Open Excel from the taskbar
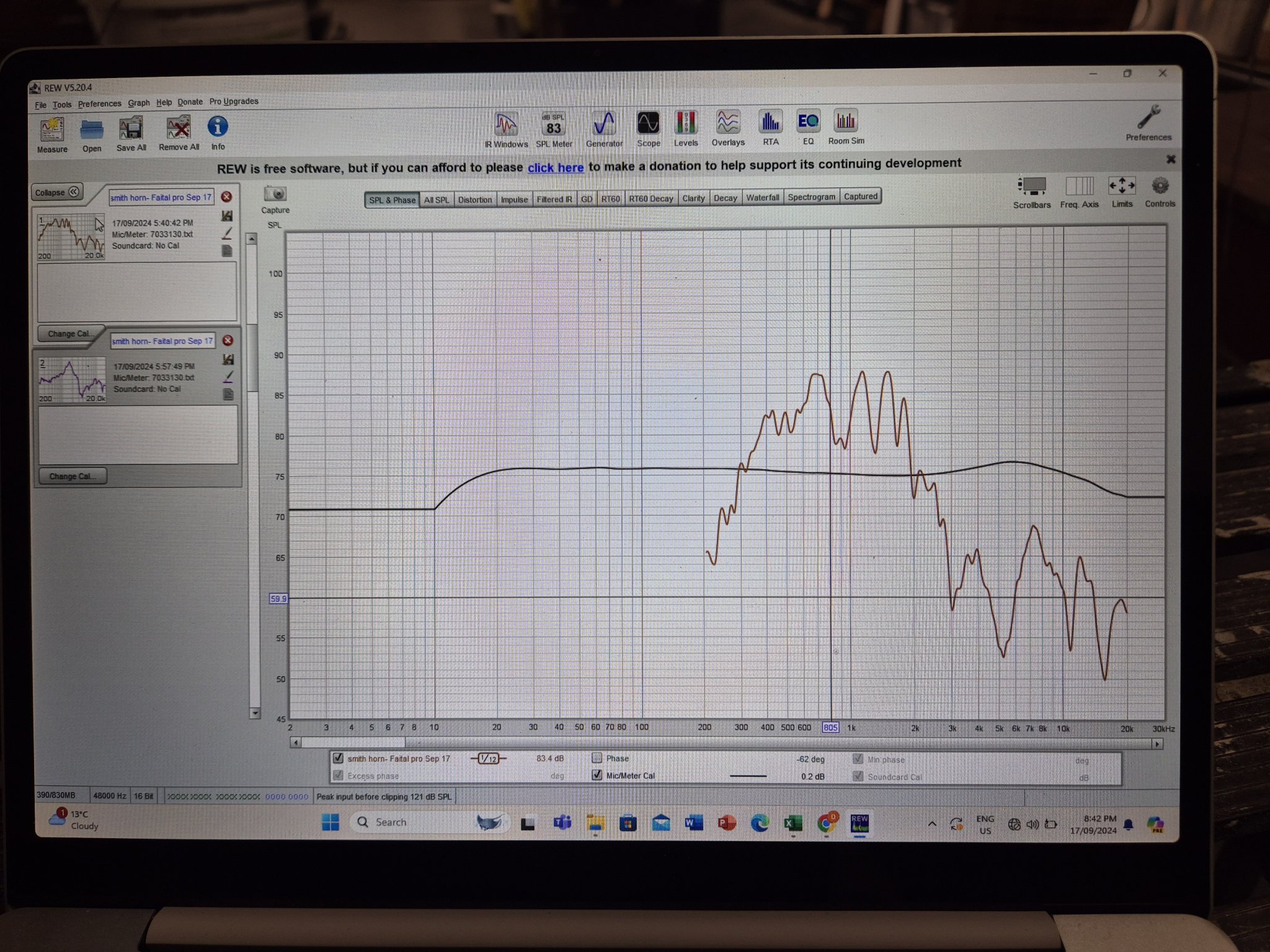The width and height of the screenshot is (1270, 952). point(792,824)
